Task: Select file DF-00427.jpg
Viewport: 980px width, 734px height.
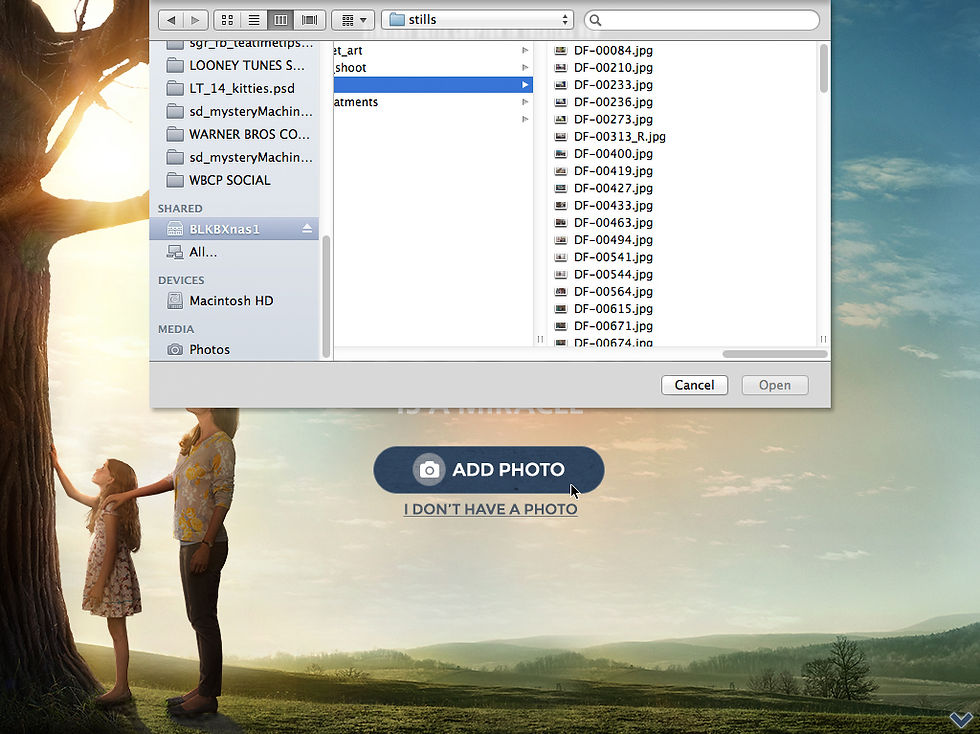Action: 612,188
